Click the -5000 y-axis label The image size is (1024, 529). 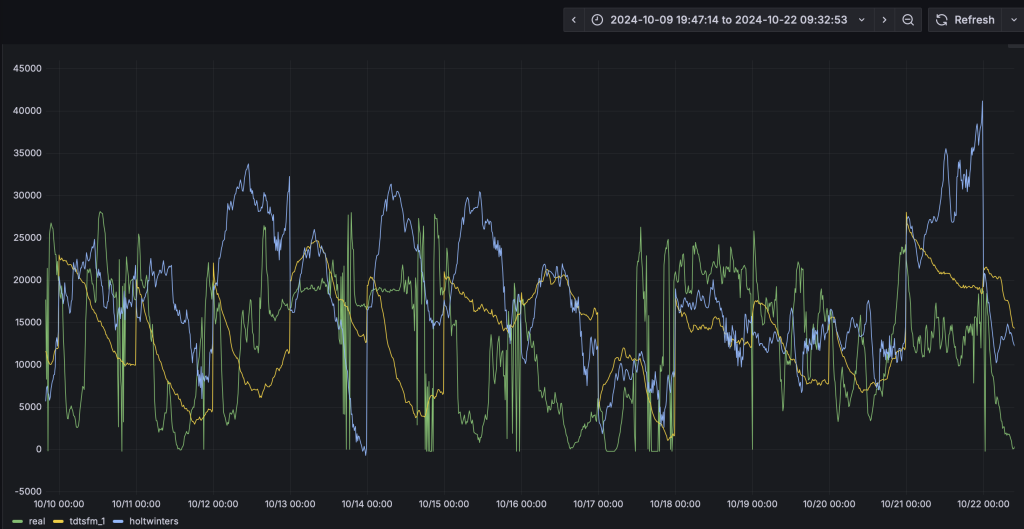(26, 491)
